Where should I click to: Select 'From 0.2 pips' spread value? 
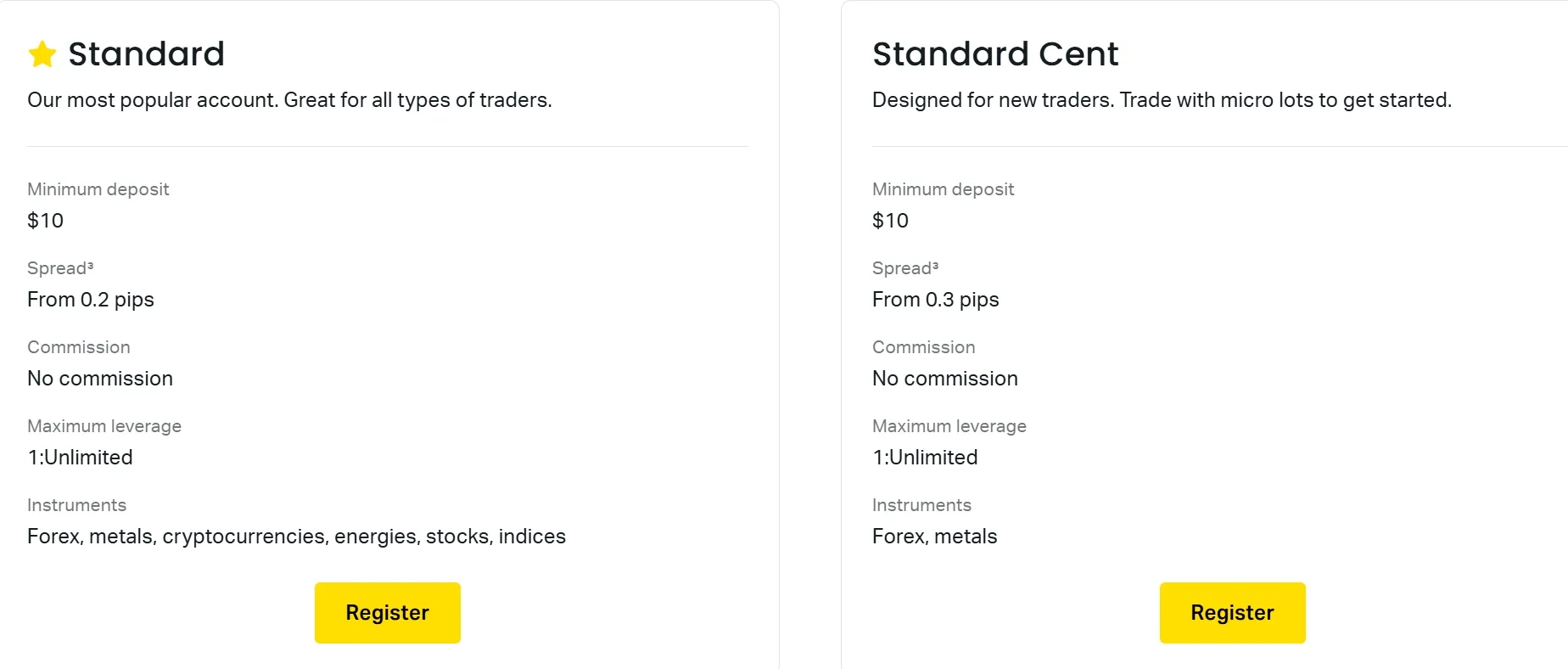[91, 299]
